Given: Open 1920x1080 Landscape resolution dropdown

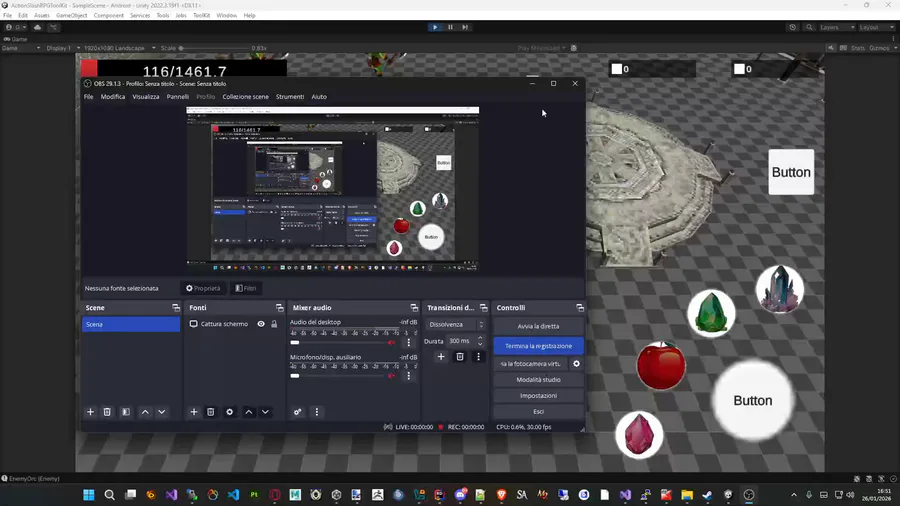Looking at the screenshot, I should point(119,48).
